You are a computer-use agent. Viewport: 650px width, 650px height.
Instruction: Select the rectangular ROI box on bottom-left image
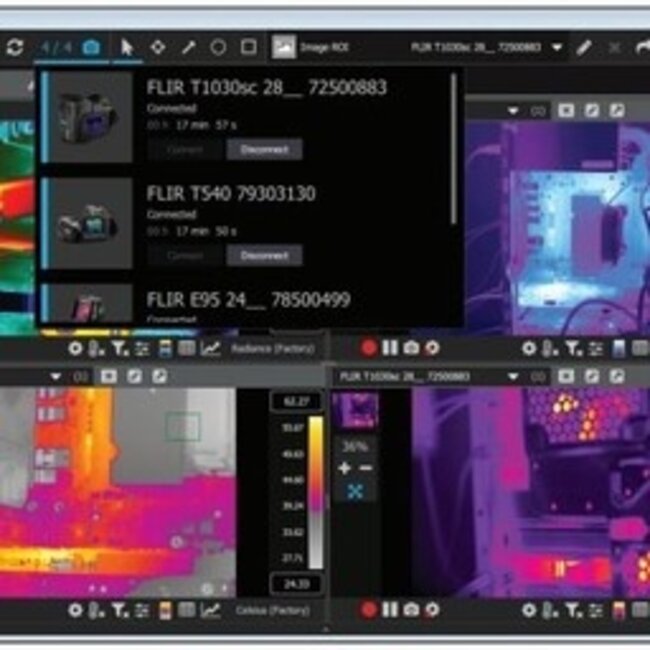[x=183, y=427]
